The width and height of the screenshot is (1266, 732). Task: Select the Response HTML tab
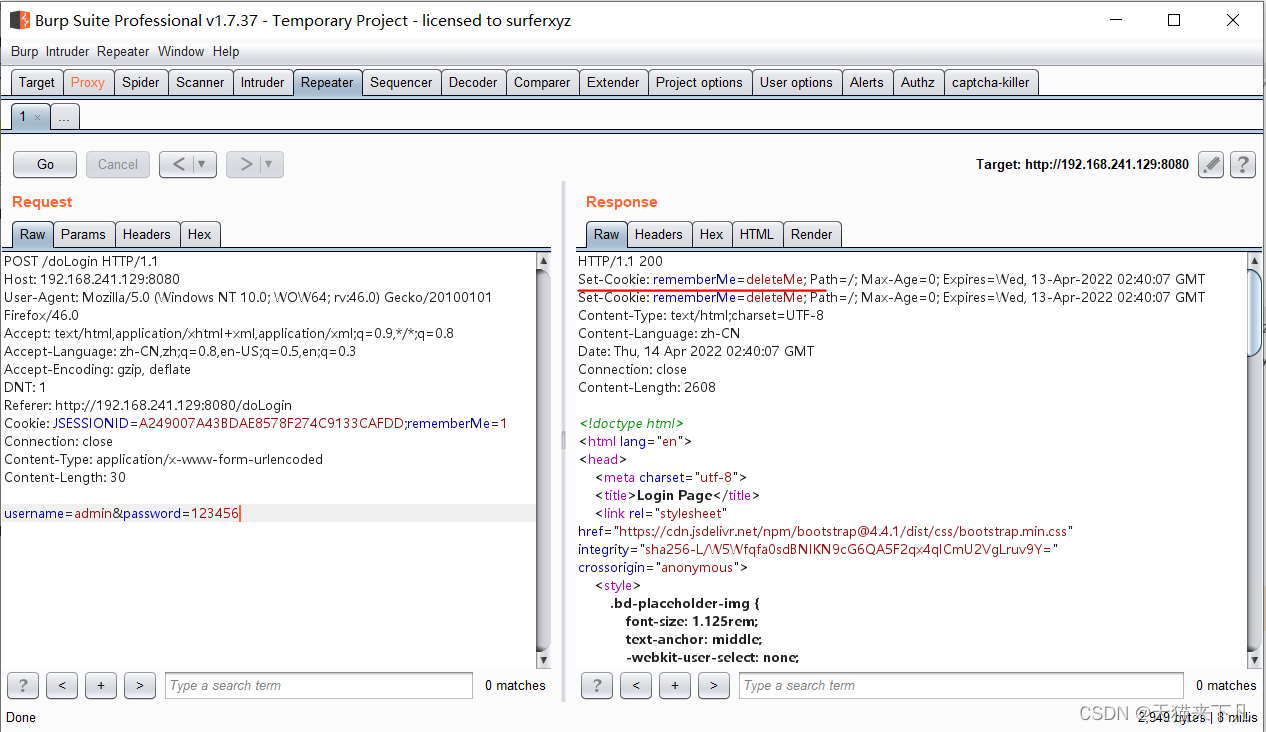[x=757, y=234]
